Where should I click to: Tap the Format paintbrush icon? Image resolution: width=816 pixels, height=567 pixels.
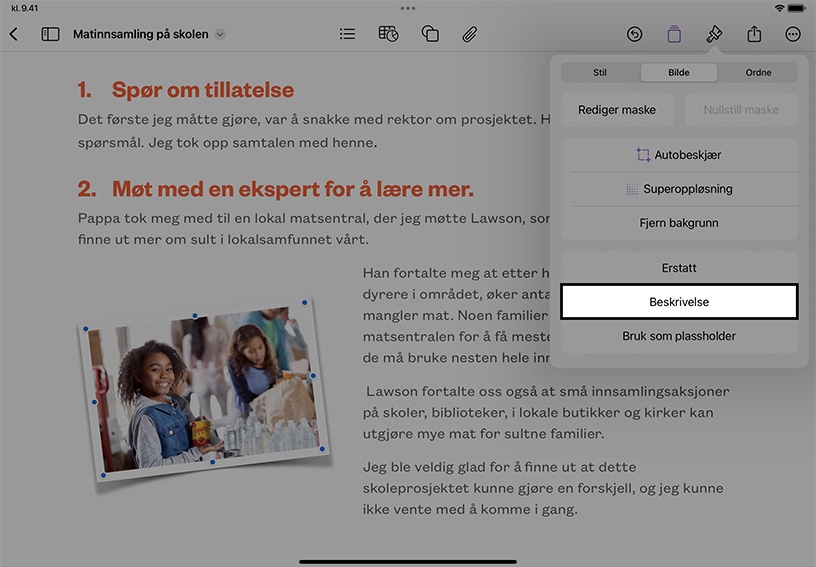tap(713, 34)
